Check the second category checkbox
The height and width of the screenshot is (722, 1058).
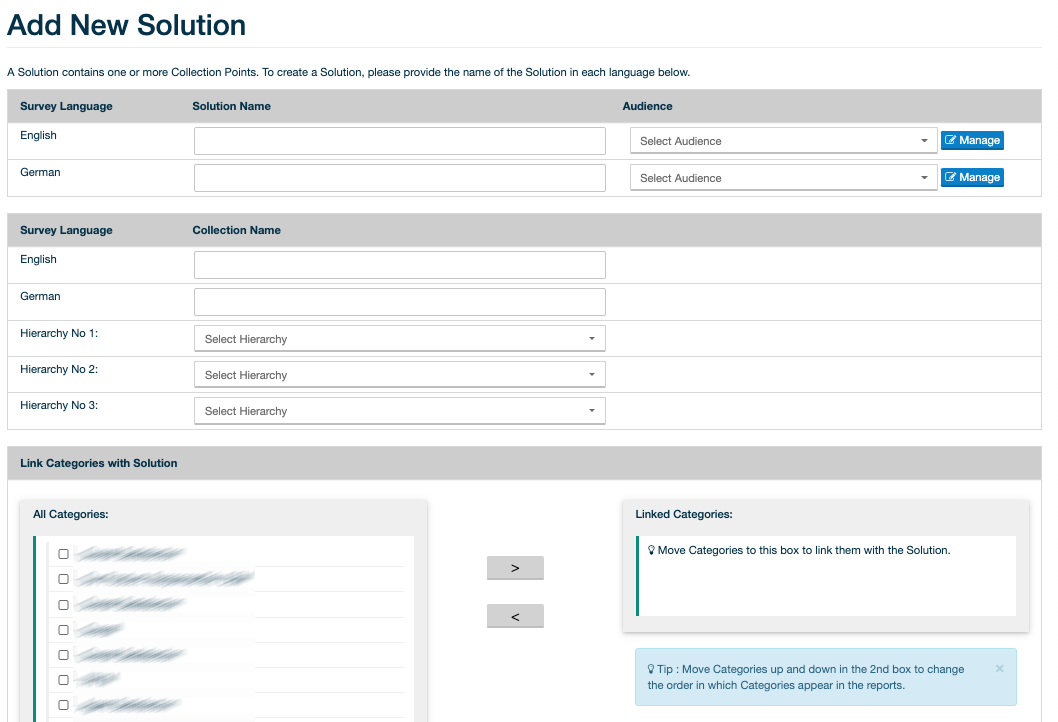64,579
